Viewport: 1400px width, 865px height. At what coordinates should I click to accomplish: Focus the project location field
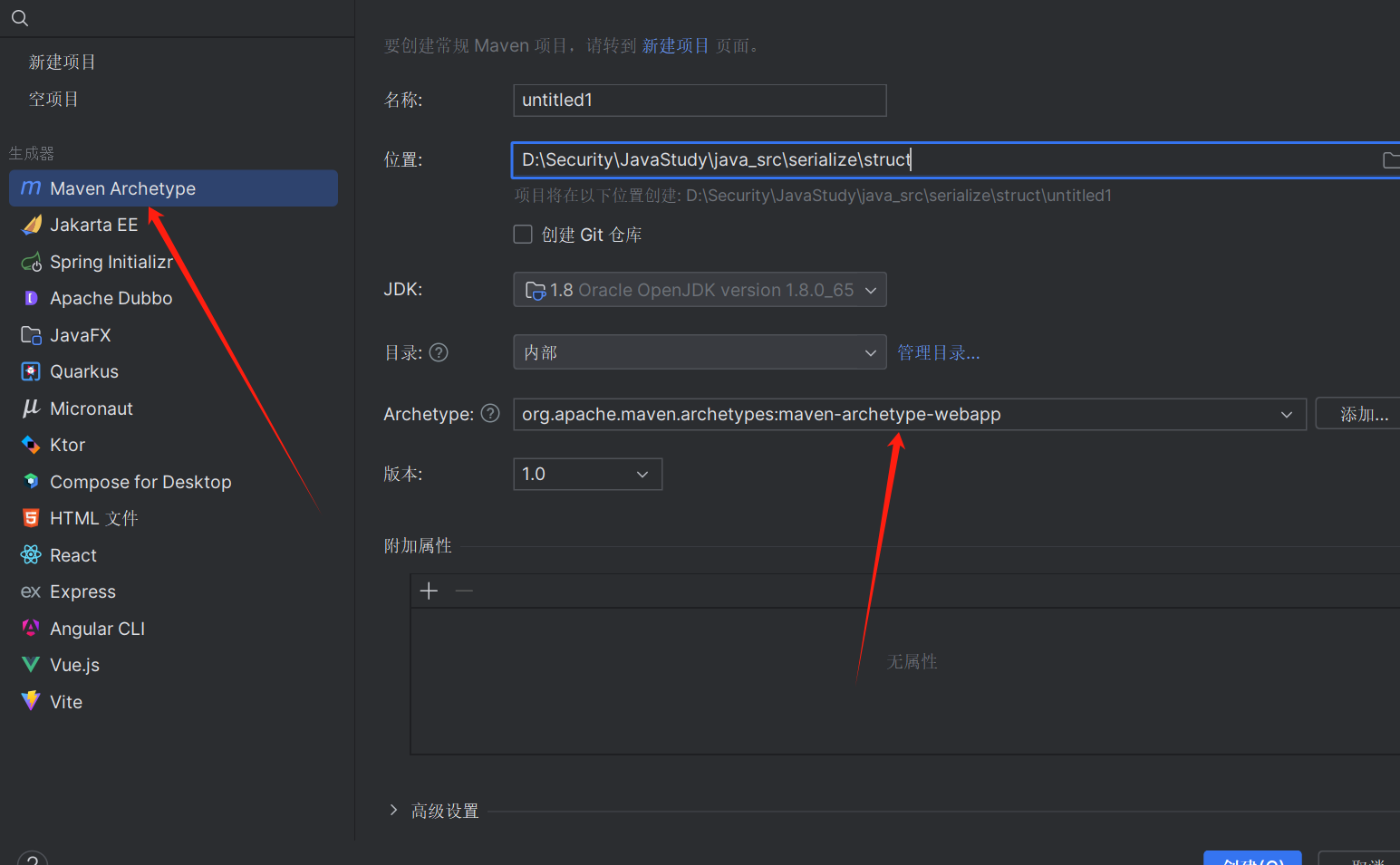pos(956,160)
